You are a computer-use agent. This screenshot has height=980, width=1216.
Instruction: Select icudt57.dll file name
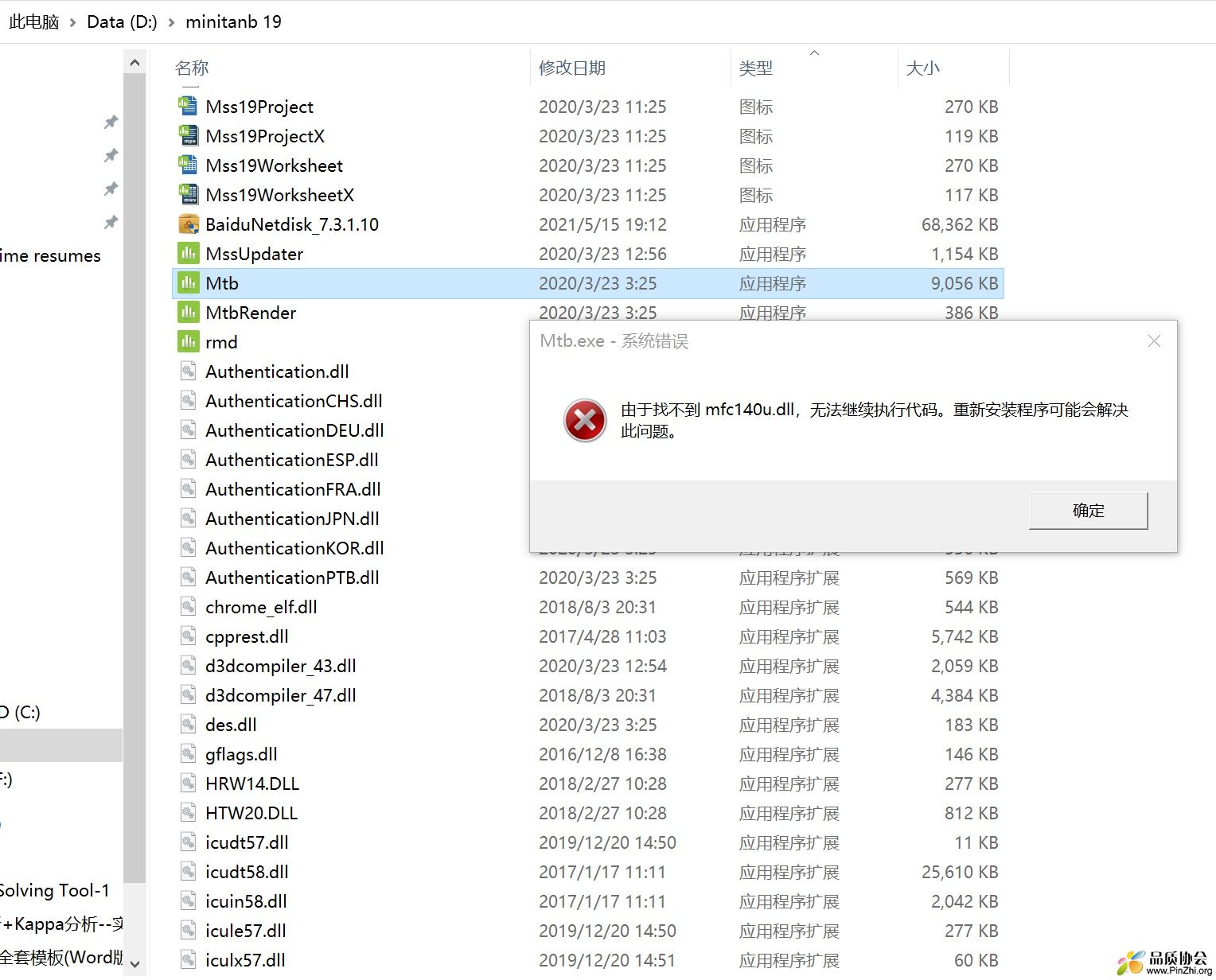[247, 842]
